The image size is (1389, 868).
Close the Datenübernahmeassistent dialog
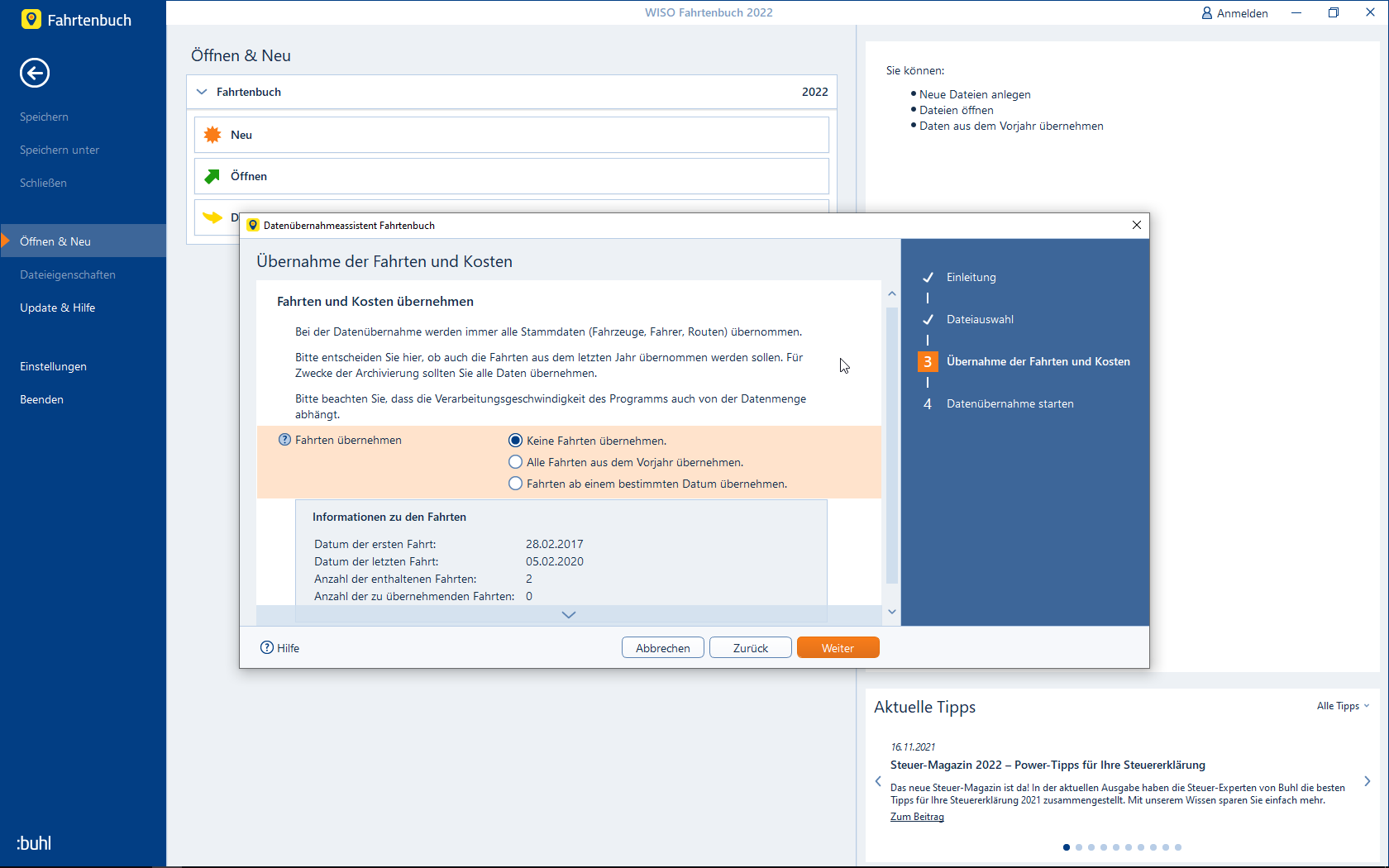tap(1137, 225)
